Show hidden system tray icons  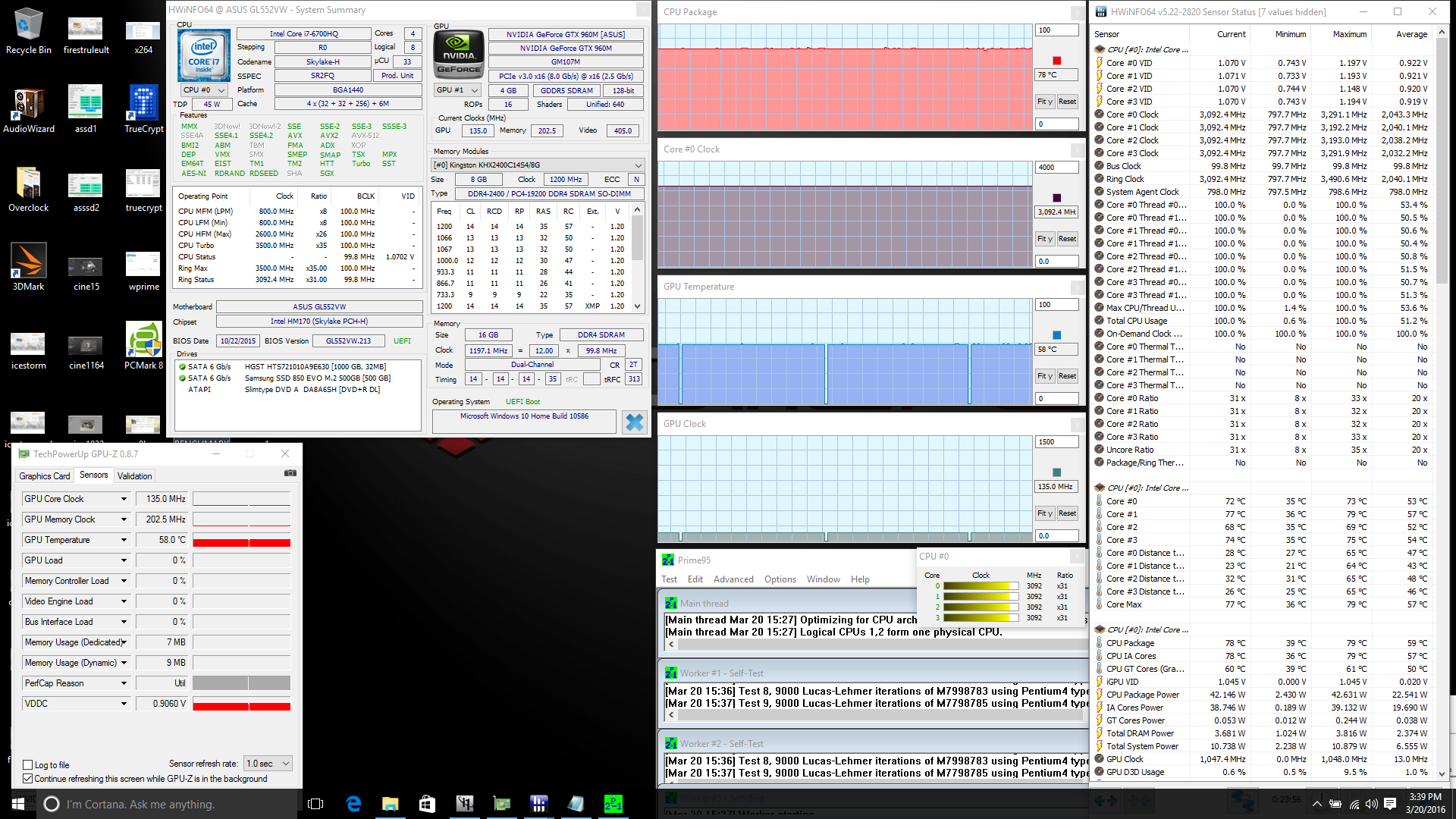1317,804
